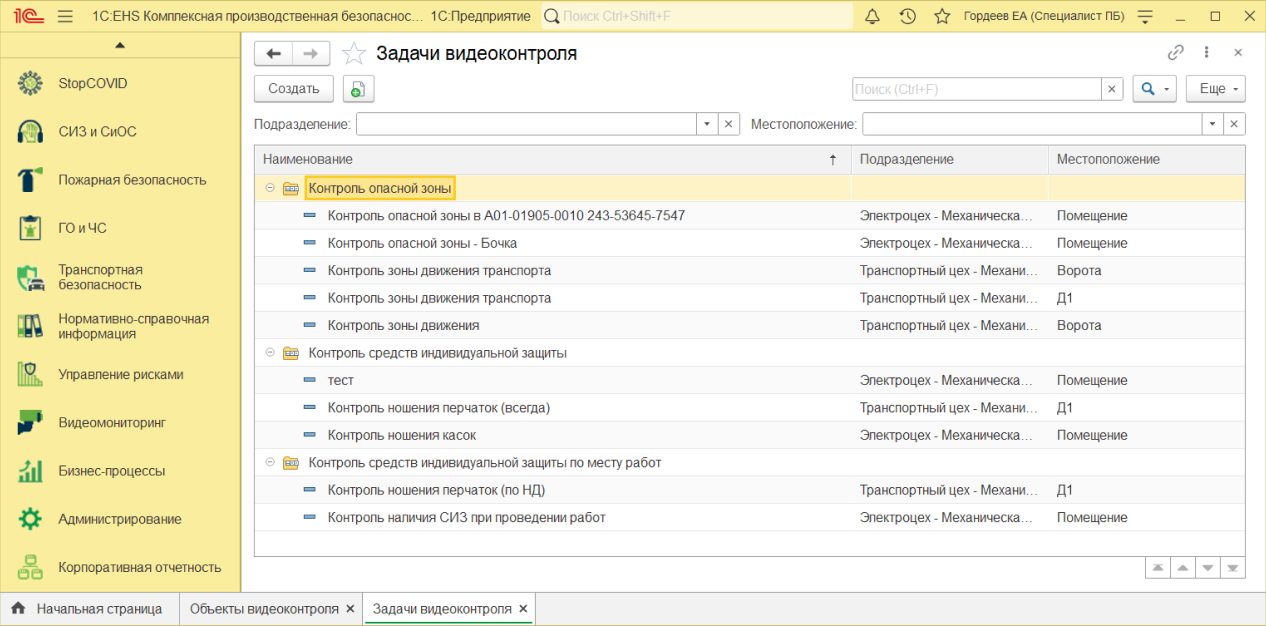Viewport: 1266px width, 626px height.
Task: Click the notifications bell icon
Action: [x=872, y=16]
